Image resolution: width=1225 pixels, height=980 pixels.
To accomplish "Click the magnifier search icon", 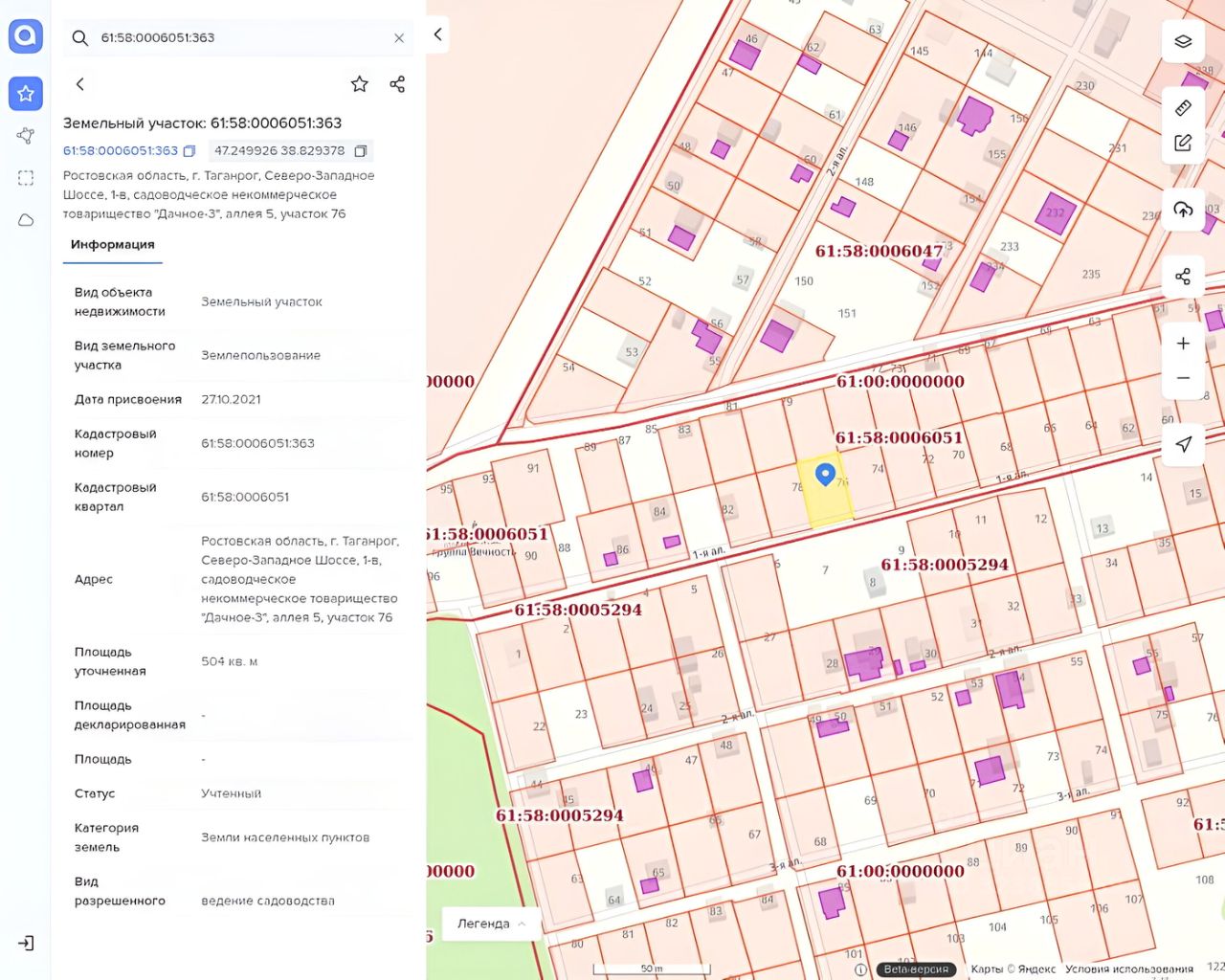I will [80, 38].
